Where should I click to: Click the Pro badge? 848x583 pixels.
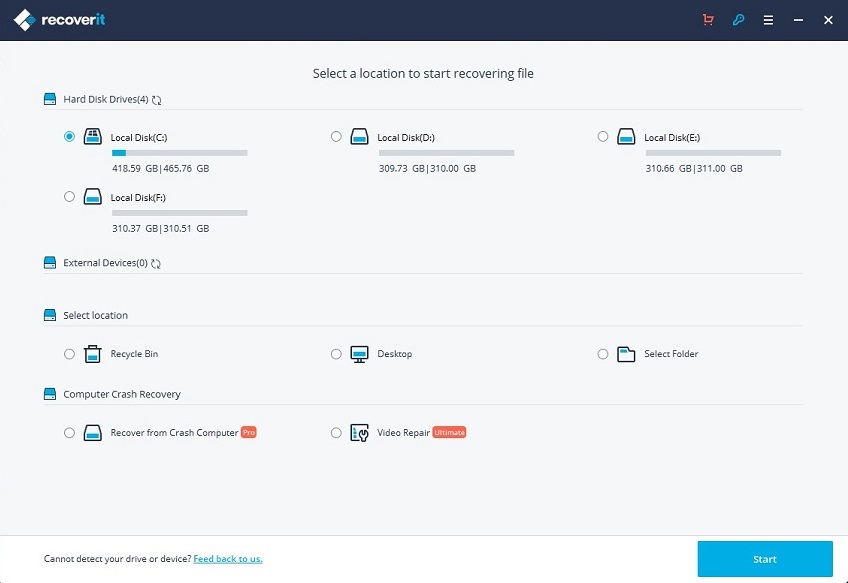248,432
